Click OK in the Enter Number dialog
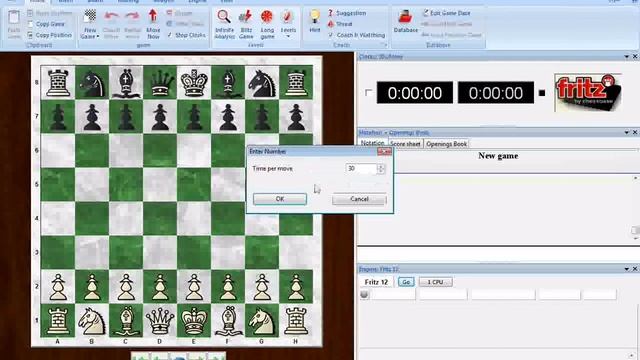Viewport: 640px width, 360px height. click(280, 199)
